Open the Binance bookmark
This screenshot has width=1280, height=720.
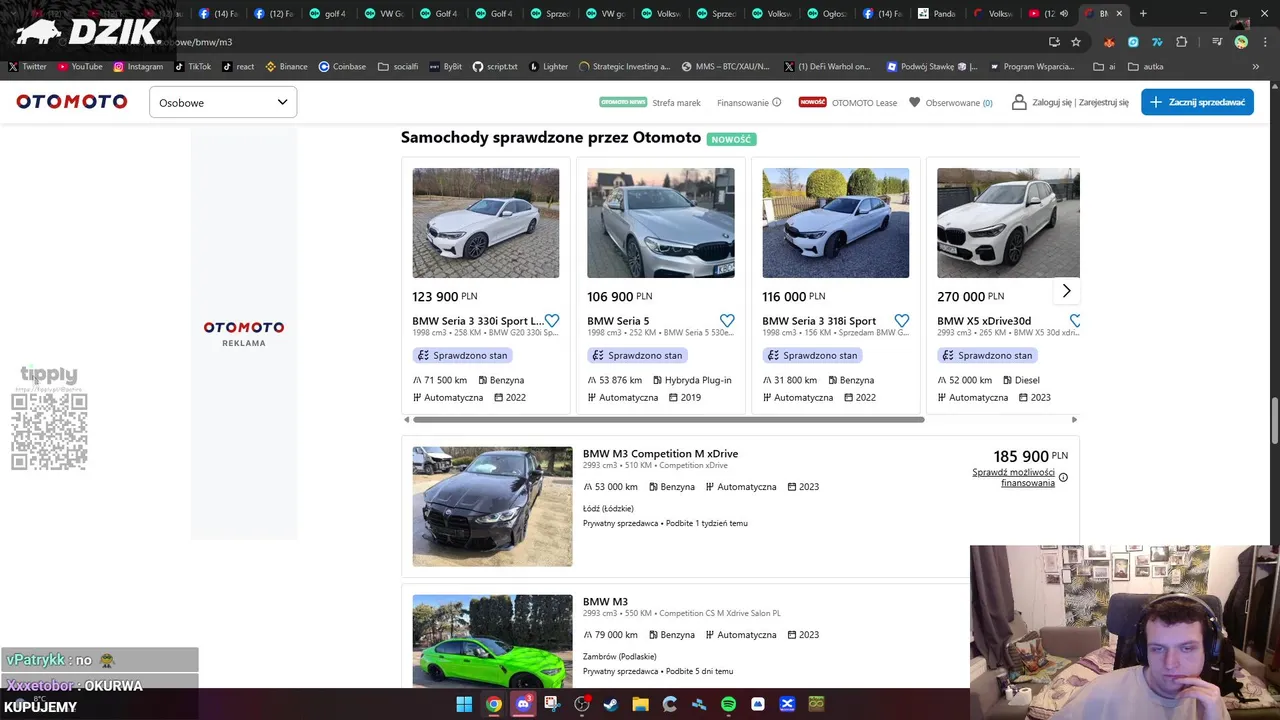(x=286, y=67)
